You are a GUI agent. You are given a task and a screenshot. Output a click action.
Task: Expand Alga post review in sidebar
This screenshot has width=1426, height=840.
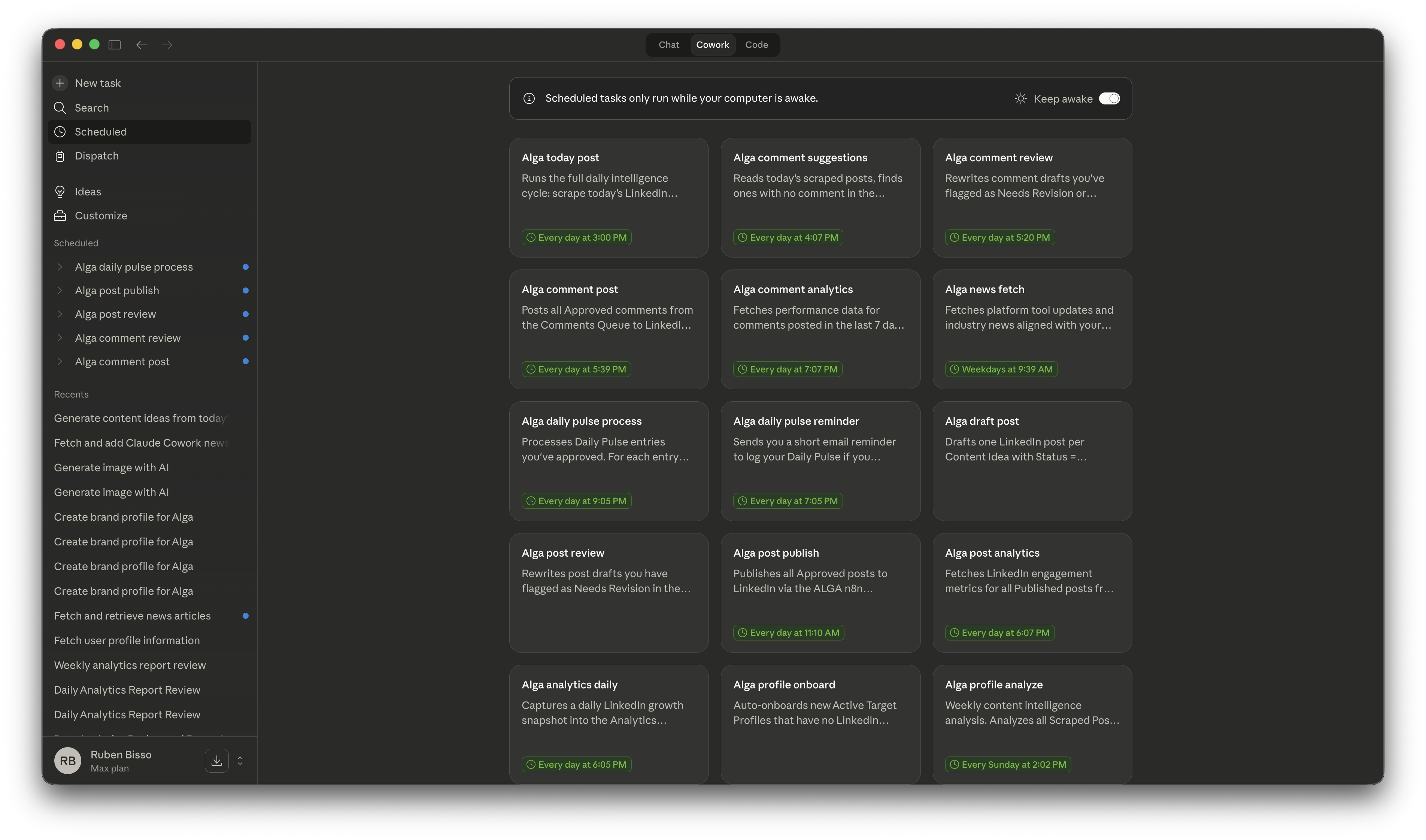coord(60,314)
